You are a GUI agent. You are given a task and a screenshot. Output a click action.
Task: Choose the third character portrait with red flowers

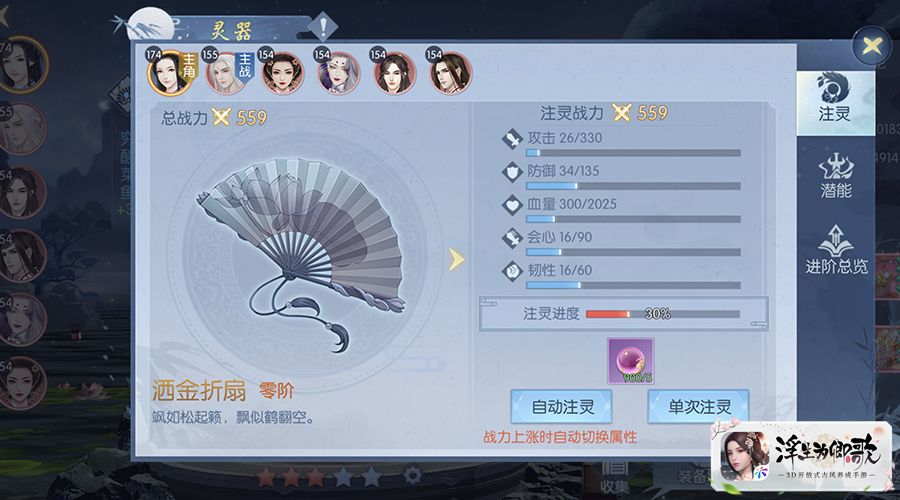click(282, 73)
